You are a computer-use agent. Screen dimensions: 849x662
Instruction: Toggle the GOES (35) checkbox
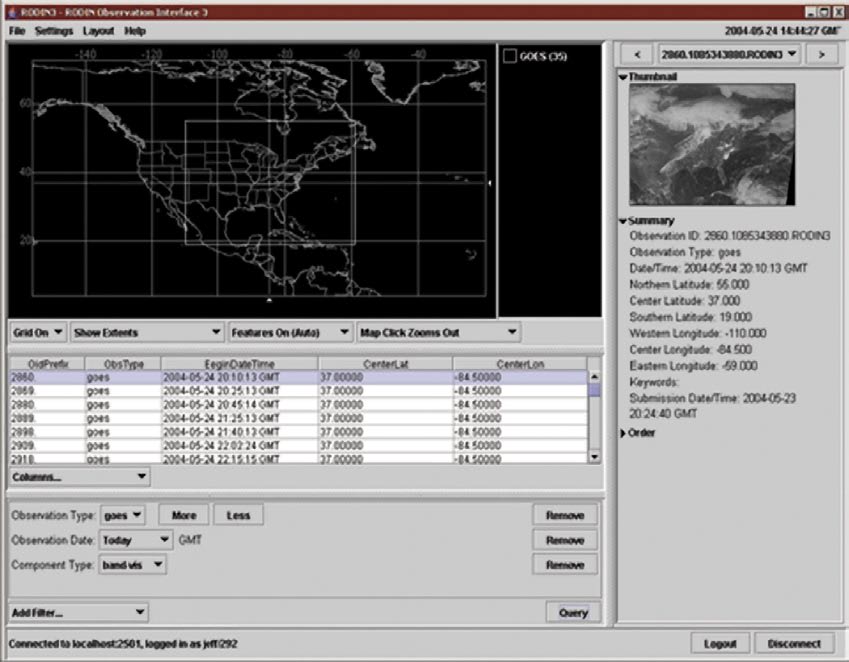[510, 56]
